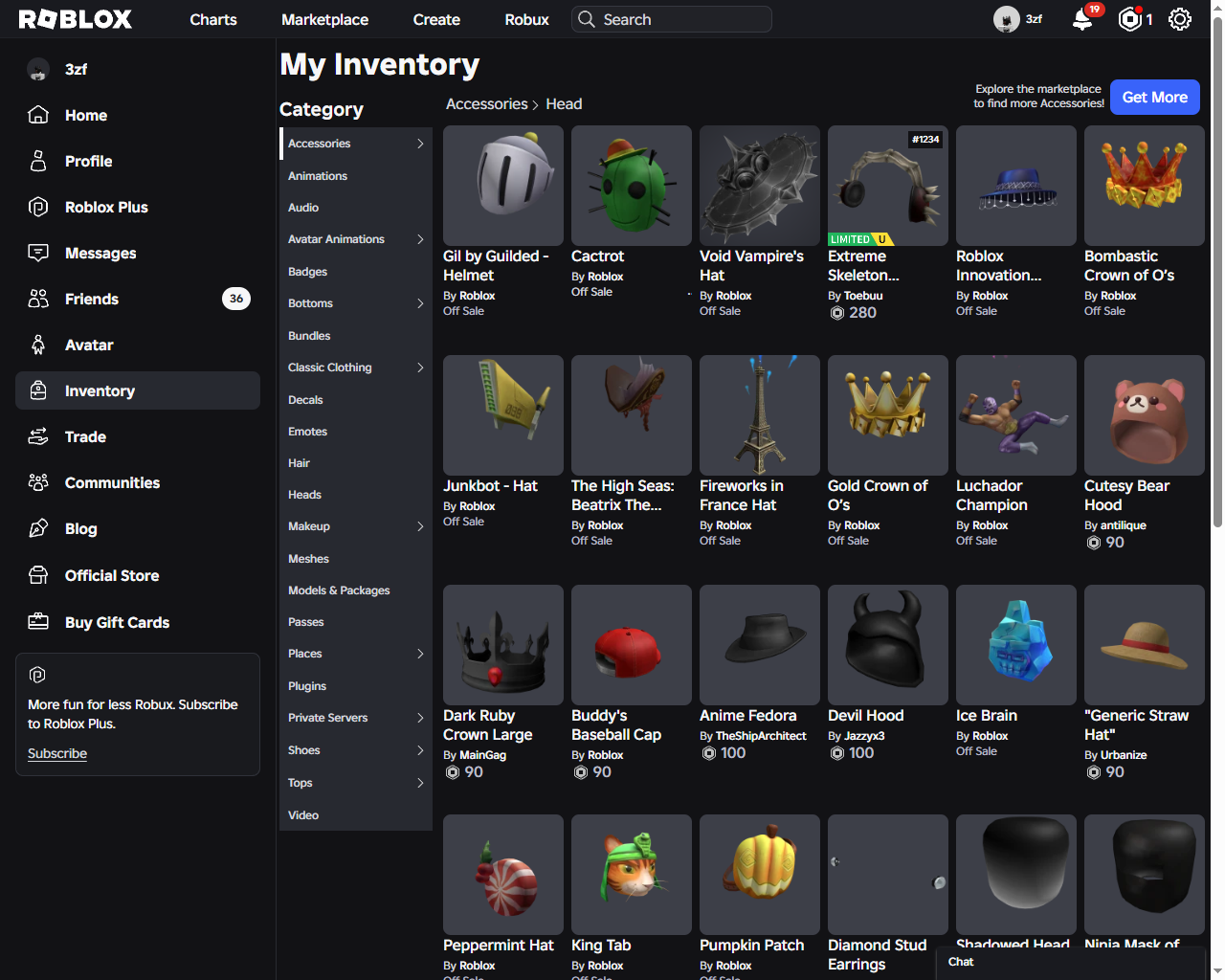This screenshot has width=1225, height=980.
Task: Expand the Makeup category
Action: click(420, 526)
